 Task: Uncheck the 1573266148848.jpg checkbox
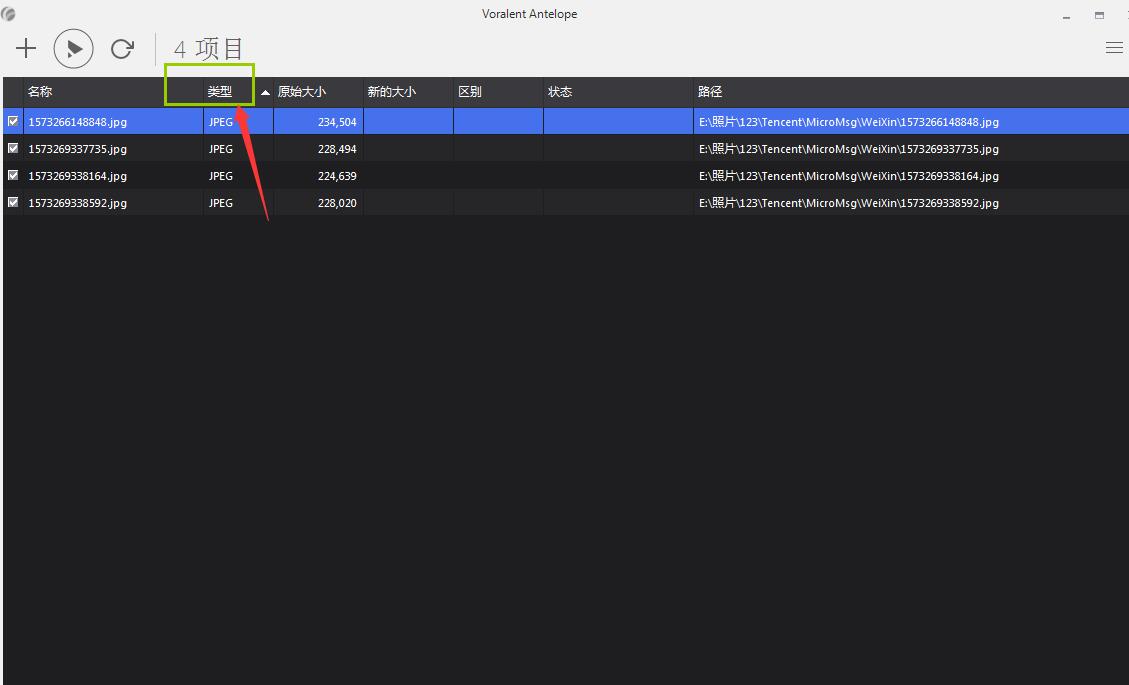tap(13, 121)
